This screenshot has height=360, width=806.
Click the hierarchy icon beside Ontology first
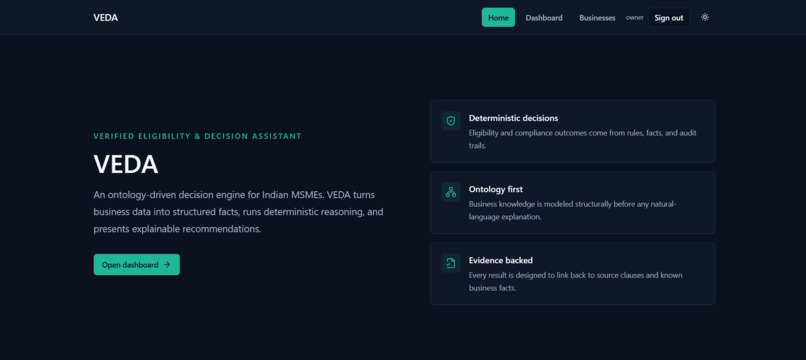coord(451,192)
